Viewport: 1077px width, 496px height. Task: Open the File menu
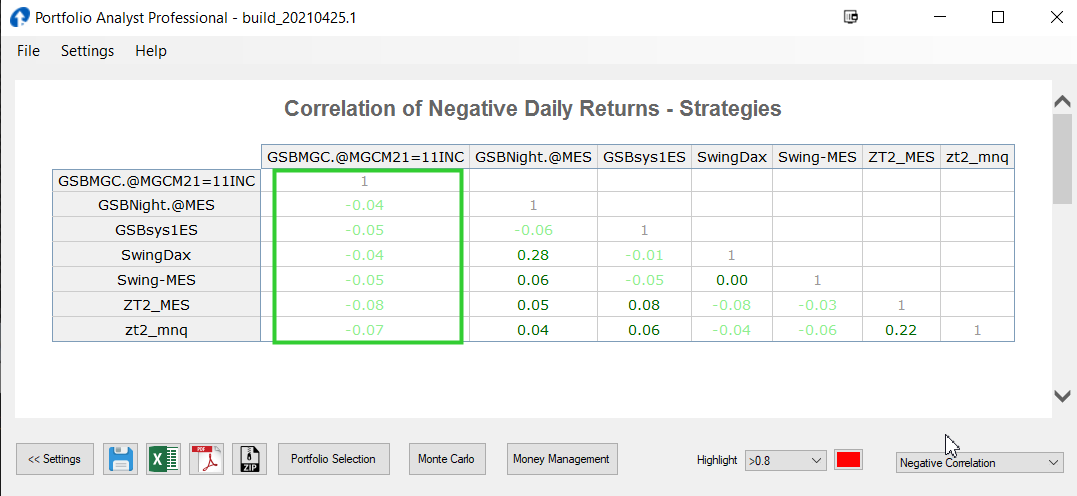28,51
